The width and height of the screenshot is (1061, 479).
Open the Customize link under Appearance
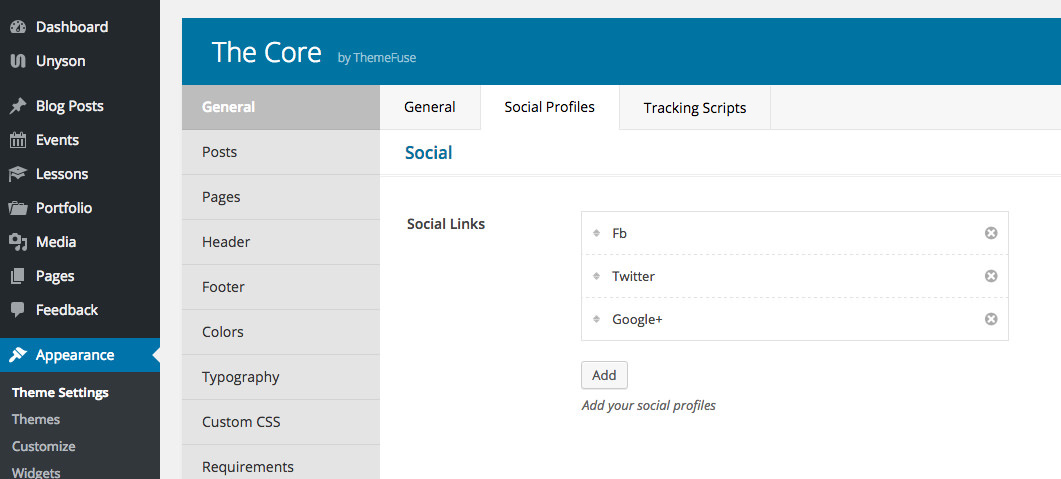click(43, 447)
